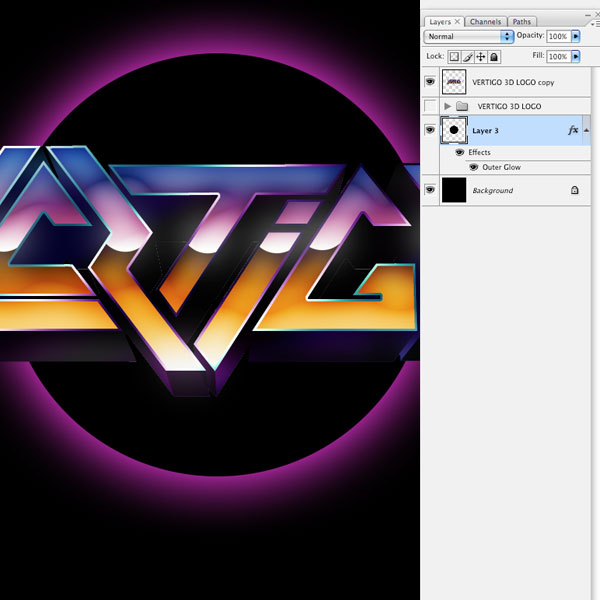Click the lock icon on Background layer
Image resolution: width=600 pixels, height=600 pixels.
574,189
